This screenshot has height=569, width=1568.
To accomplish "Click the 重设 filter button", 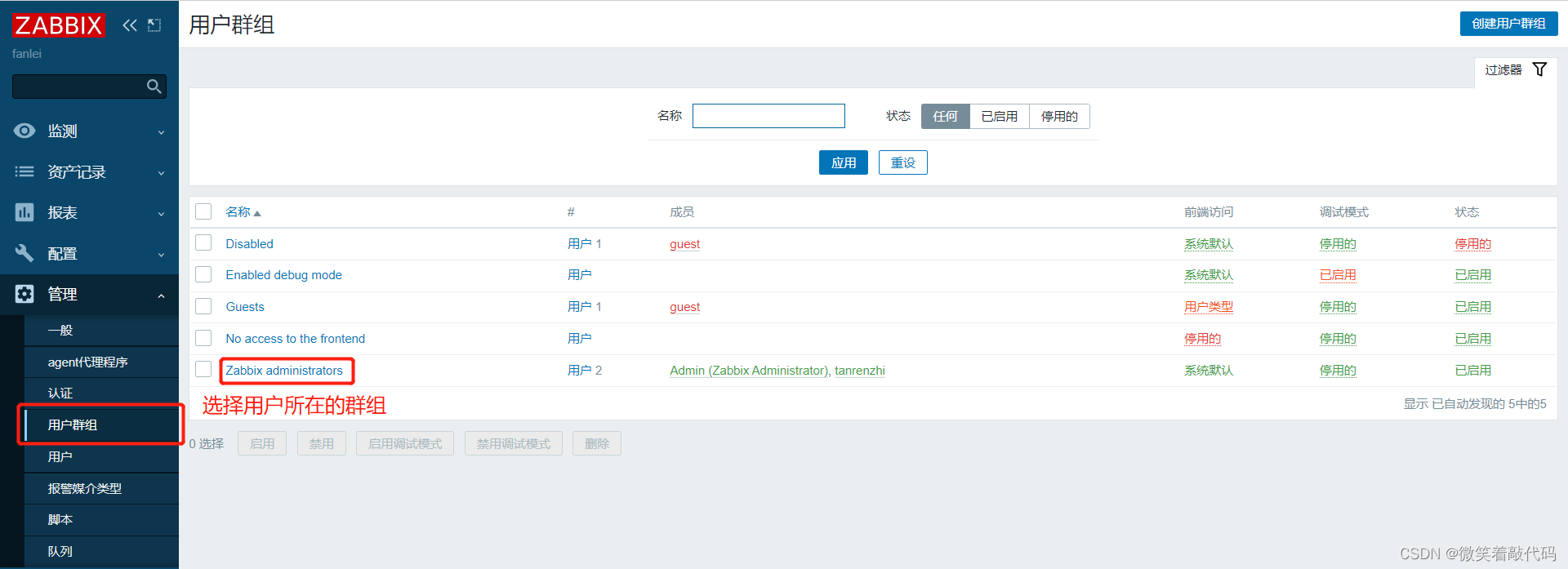I will click(903, 162).
